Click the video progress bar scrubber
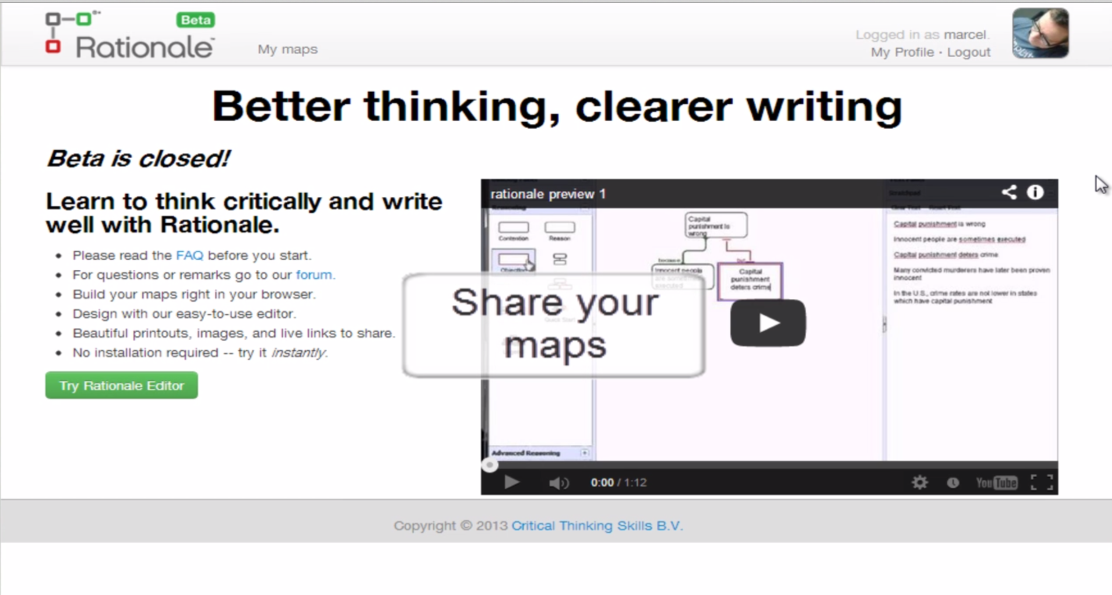The image size is (1112, 595). coord(490,465)
